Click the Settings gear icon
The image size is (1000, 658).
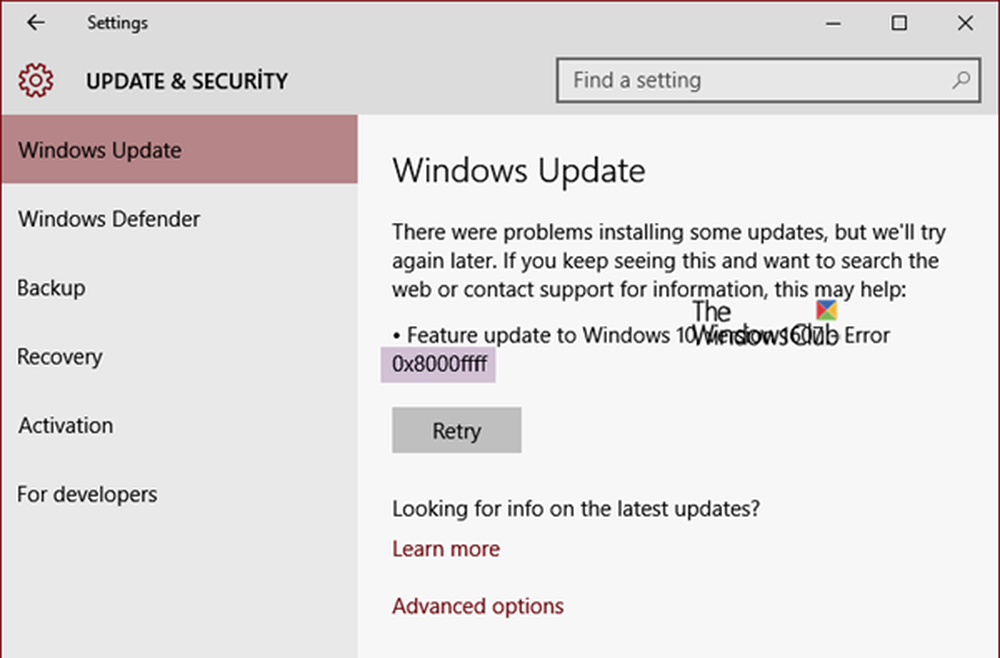point(35,81)
